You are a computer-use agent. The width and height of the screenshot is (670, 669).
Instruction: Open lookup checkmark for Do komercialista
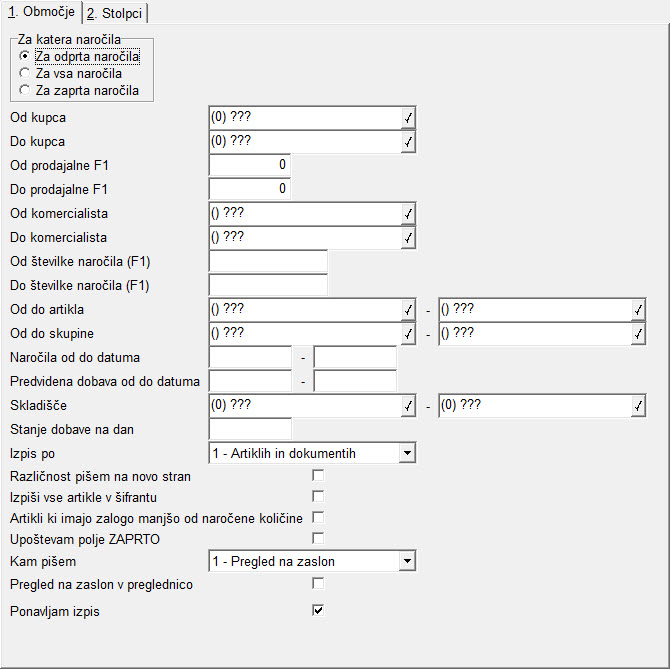pyautogui.click(x=408, y=238)
